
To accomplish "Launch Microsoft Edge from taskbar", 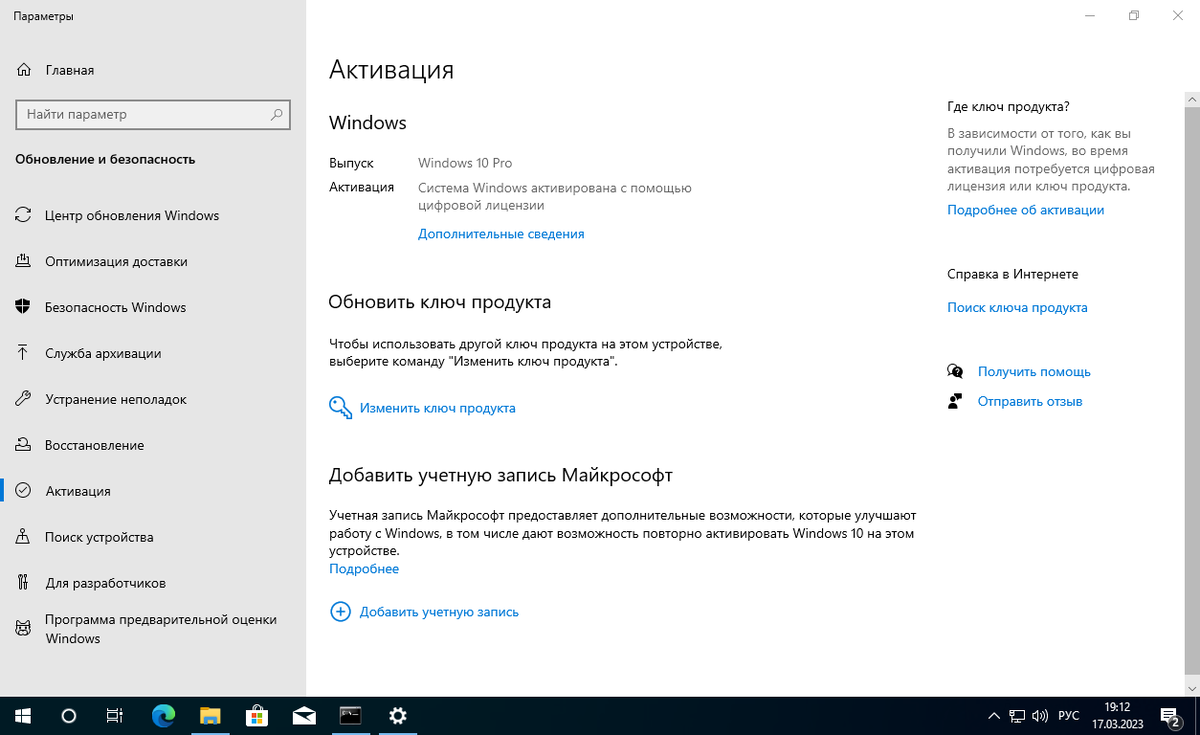I will tap(163, 716).
